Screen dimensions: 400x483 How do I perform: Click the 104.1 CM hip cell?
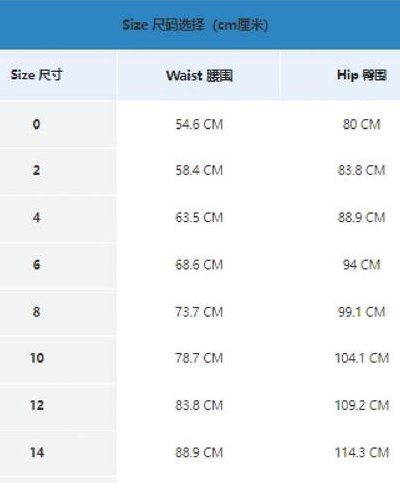click(x=362, y=358)
